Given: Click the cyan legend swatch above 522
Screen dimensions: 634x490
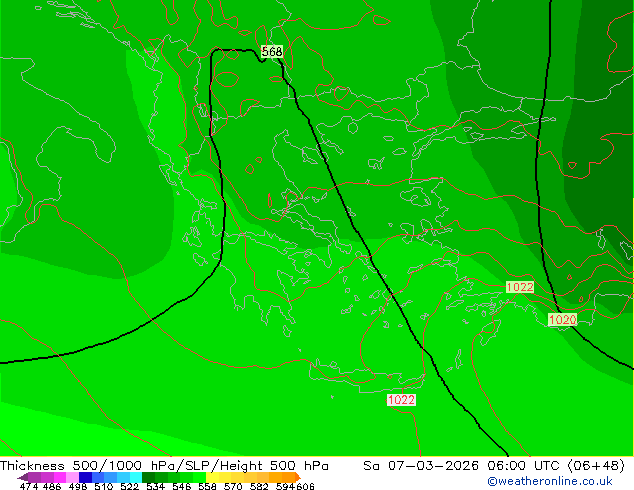Looking at the screenshot, I should pos(136,477).
